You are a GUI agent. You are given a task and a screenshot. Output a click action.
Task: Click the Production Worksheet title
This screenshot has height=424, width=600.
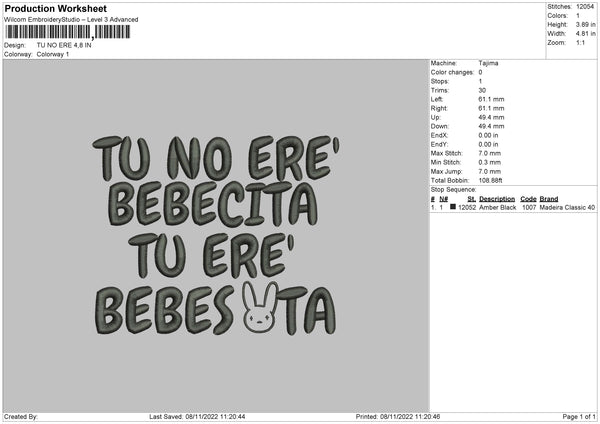[56, 8]
